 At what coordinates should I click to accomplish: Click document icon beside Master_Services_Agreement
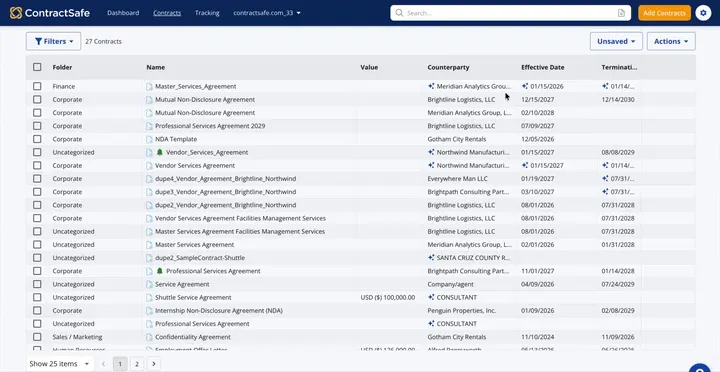pos(149,86)
